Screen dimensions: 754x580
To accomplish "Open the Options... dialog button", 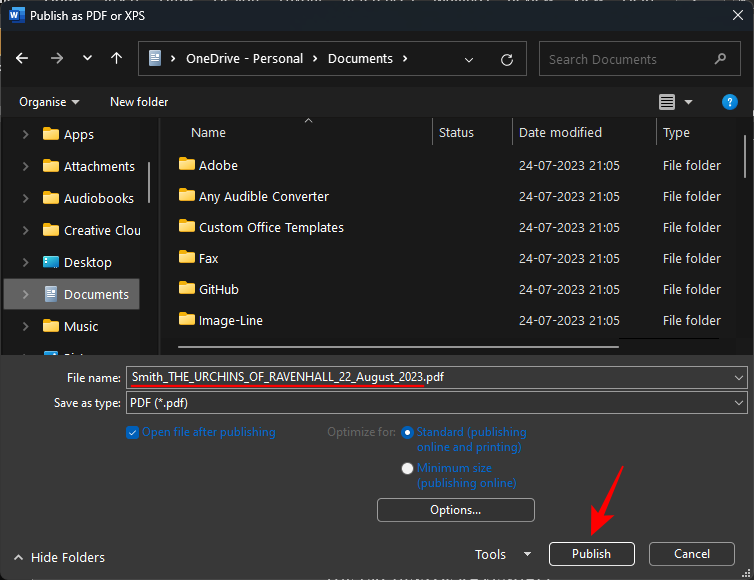I will click(455, 510).
